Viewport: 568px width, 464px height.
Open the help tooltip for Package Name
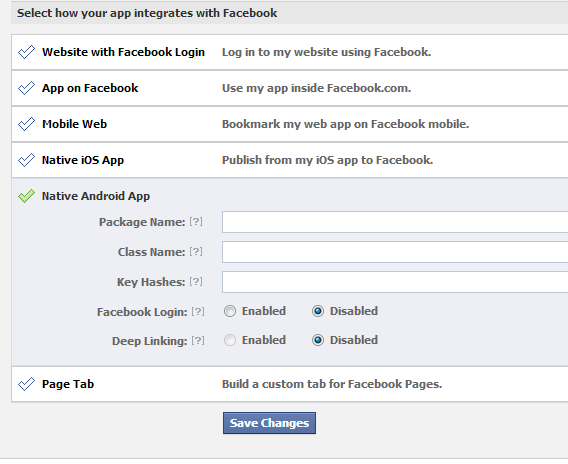(x=196, y=222)
